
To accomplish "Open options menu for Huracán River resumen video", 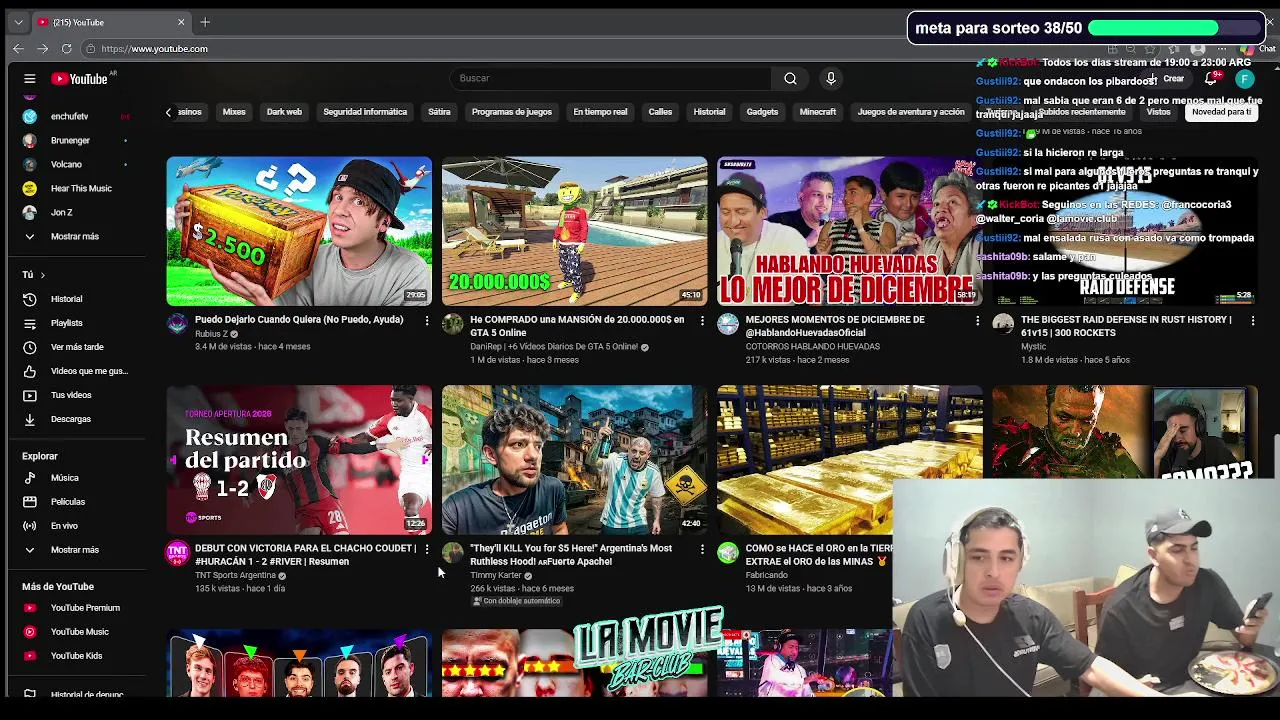I will 427,549.
